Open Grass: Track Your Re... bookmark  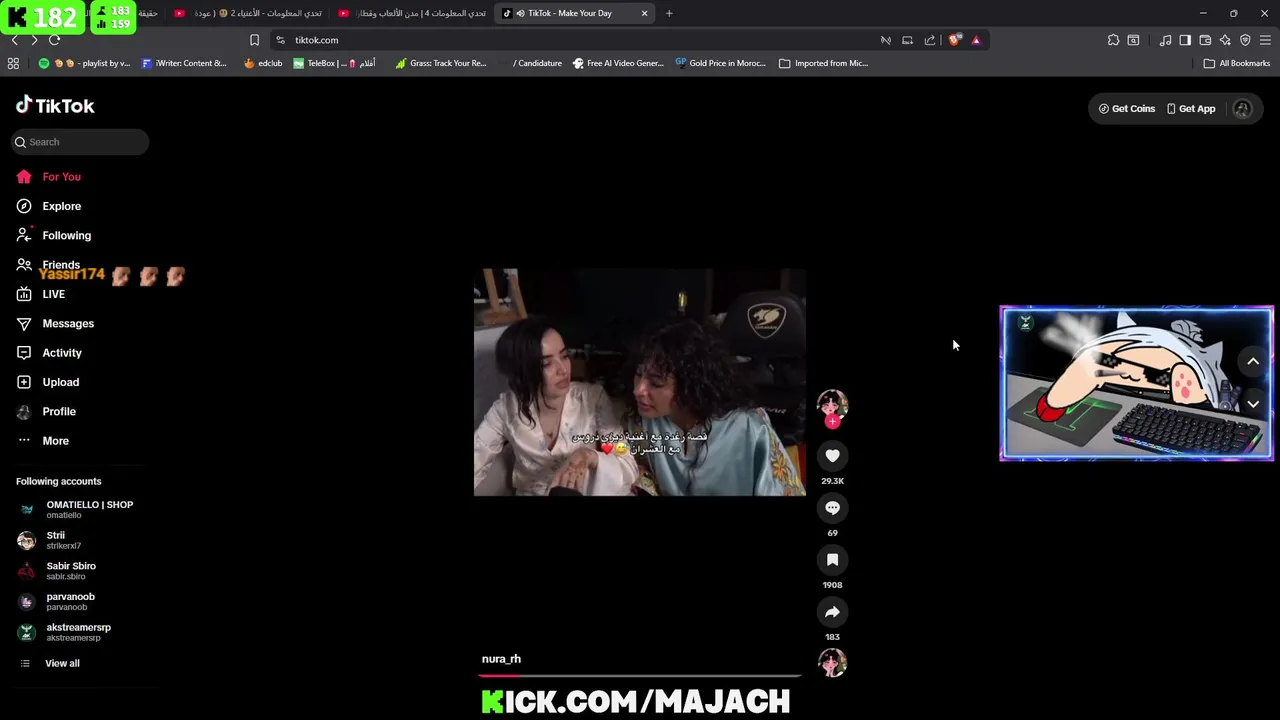coord(440,63)
